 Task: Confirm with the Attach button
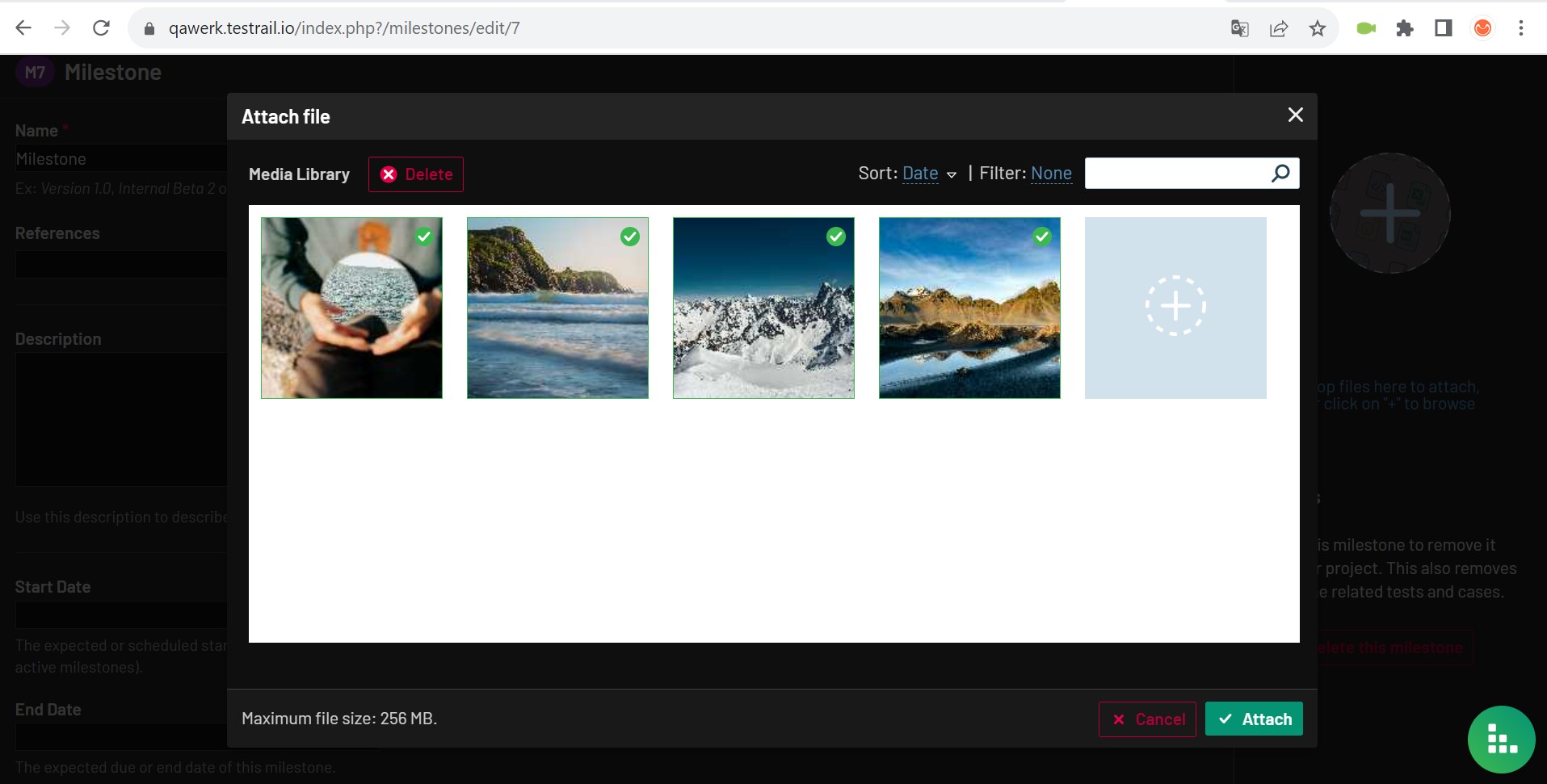pyautogui.click(x=1254, y=719)
